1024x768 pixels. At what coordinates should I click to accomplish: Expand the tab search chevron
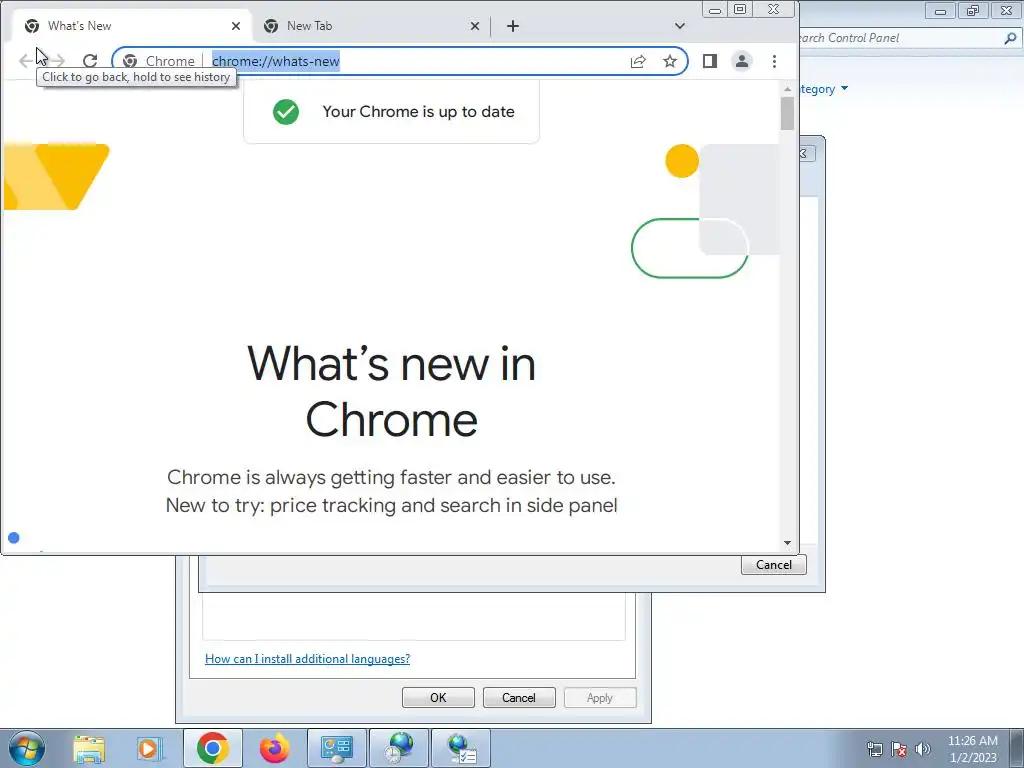[680, 26]
